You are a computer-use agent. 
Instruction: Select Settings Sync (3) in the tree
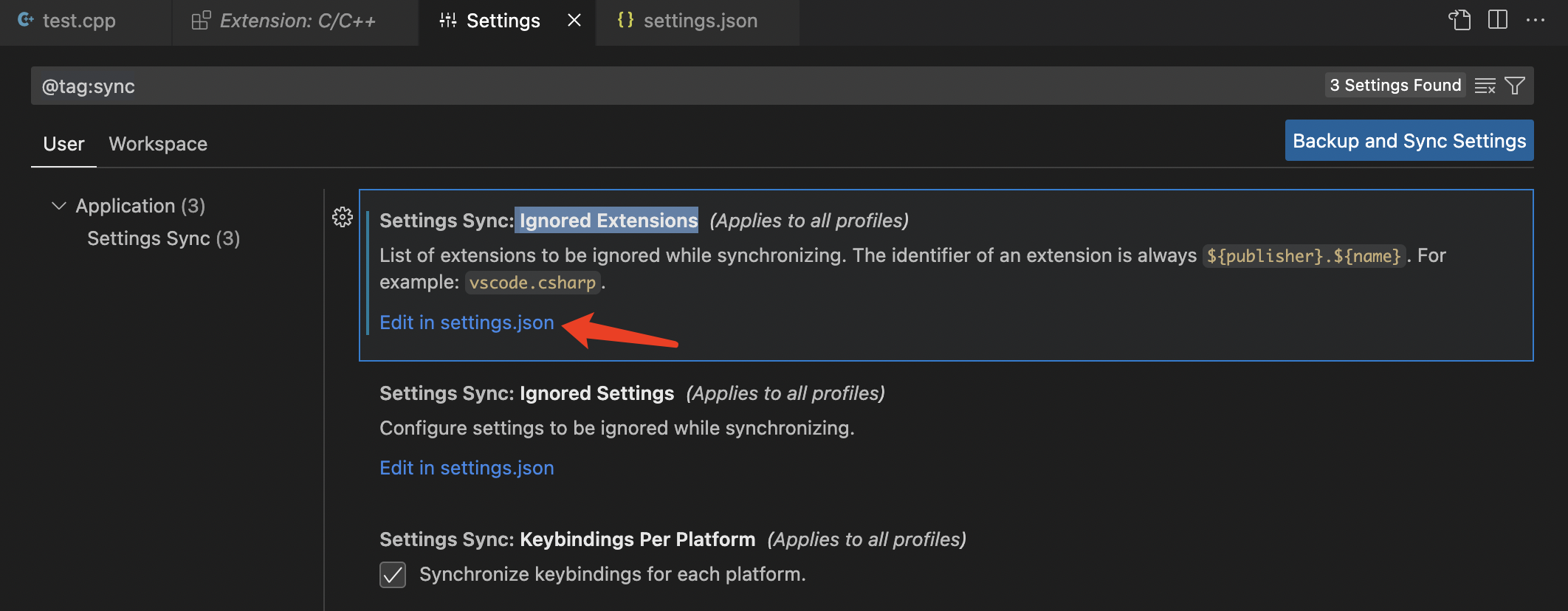tap(163, 238)
